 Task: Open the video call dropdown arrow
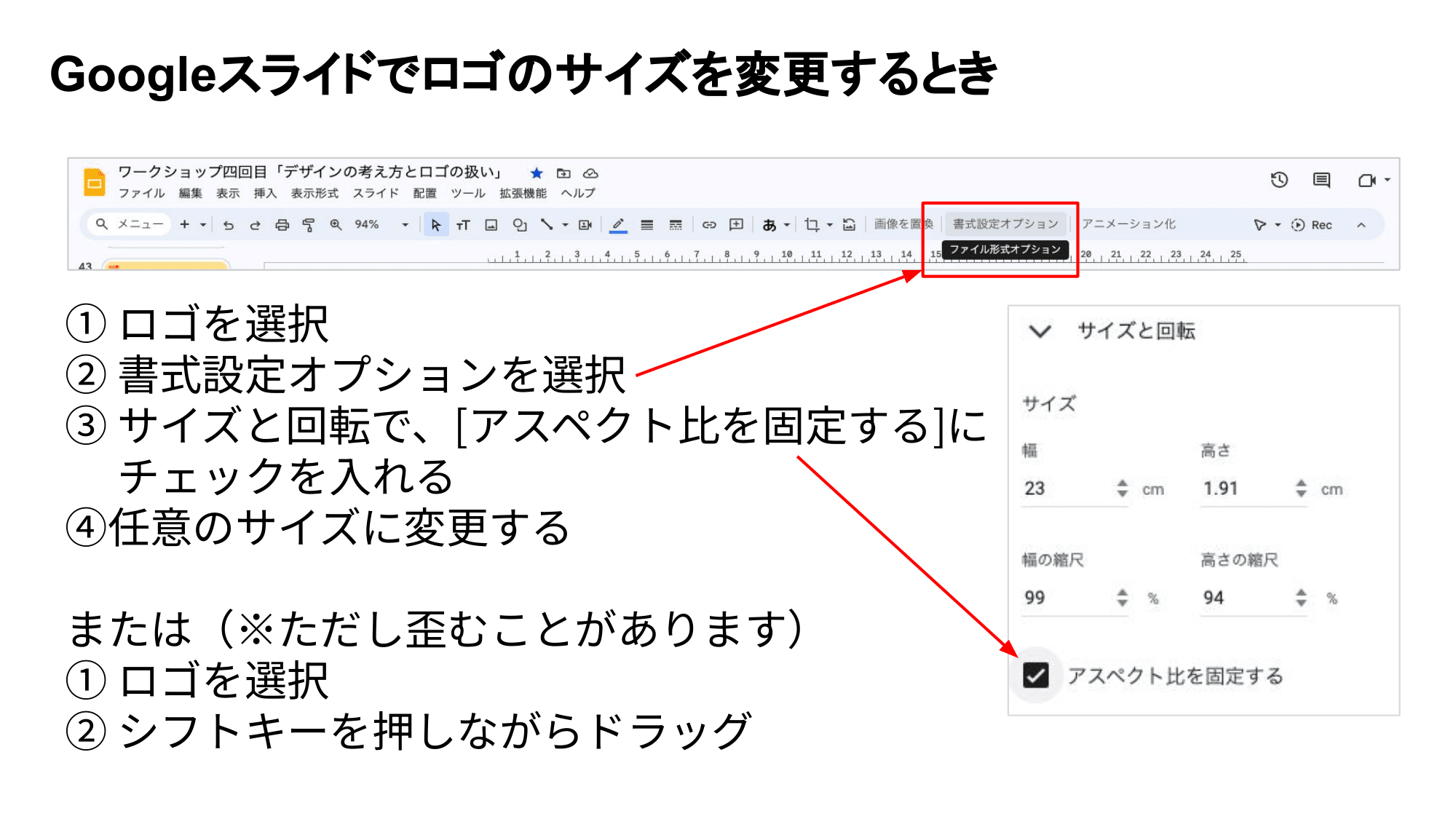point(1387,180)
